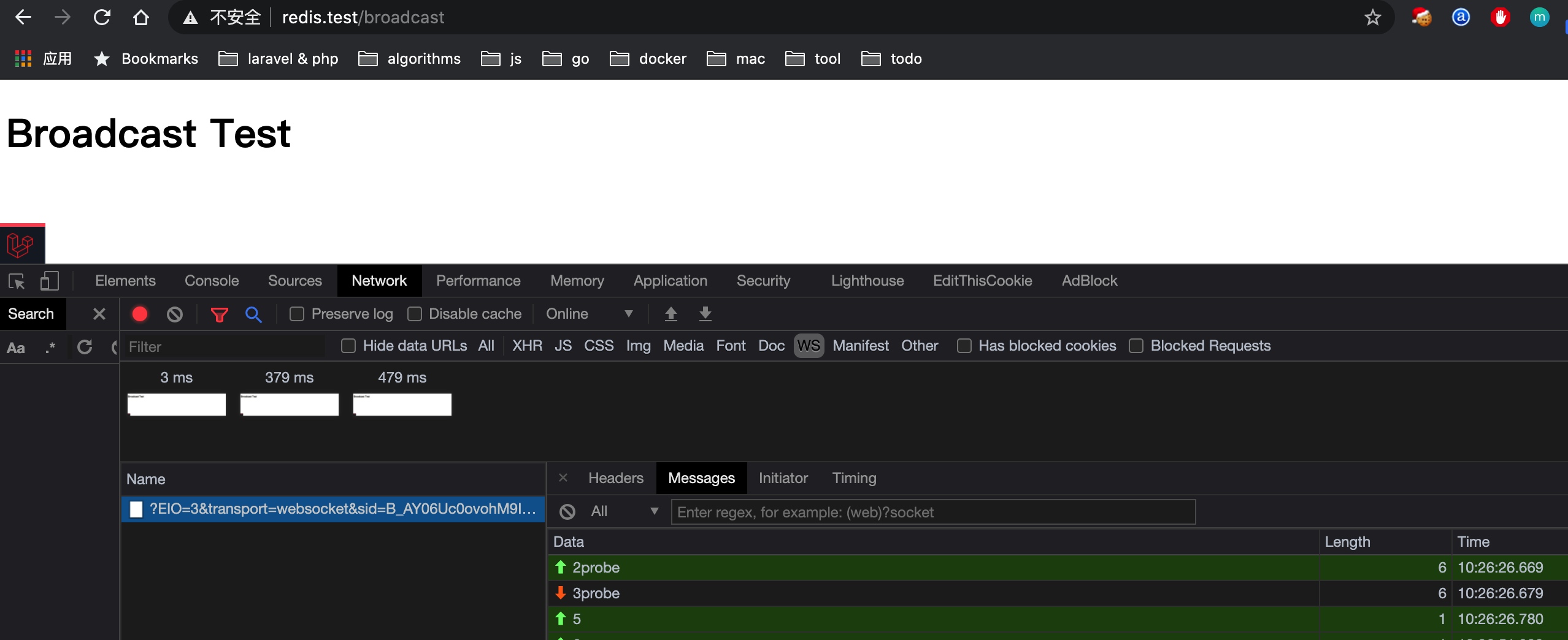
Task: Open the mac bookmark folder
Action: (x=736, y=58)
